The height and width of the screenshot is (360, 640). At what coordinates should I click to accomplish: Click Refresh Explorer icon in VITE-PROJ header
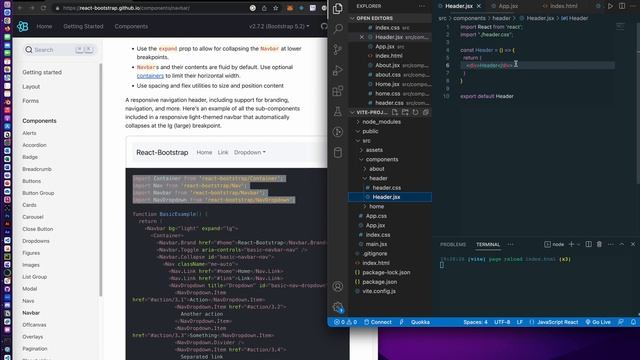pos(415,112)
